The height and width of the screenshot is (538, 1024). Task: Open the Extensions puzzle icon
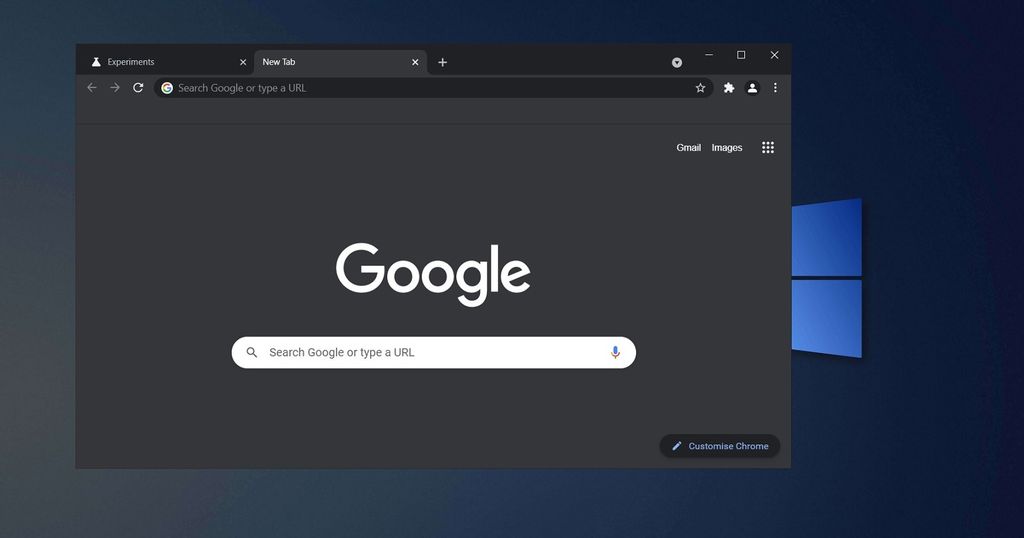(x=729, y=88)
